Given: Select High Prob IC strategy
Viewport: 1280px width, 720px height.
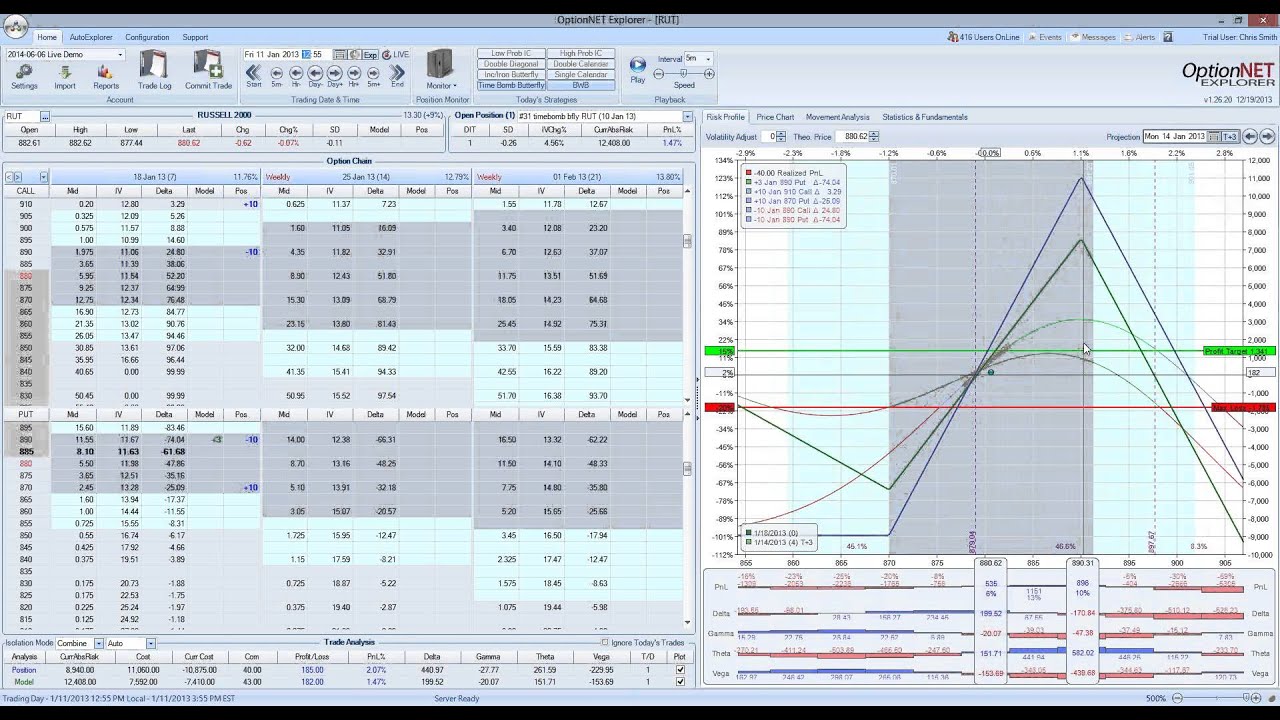Looking at the screenshot, I should point(580,54).
